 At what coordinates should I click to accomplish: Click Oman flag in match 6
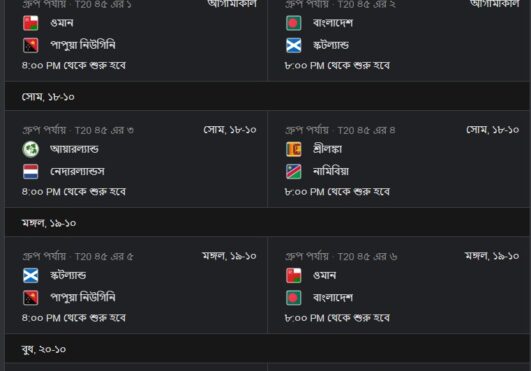(293, 276)
